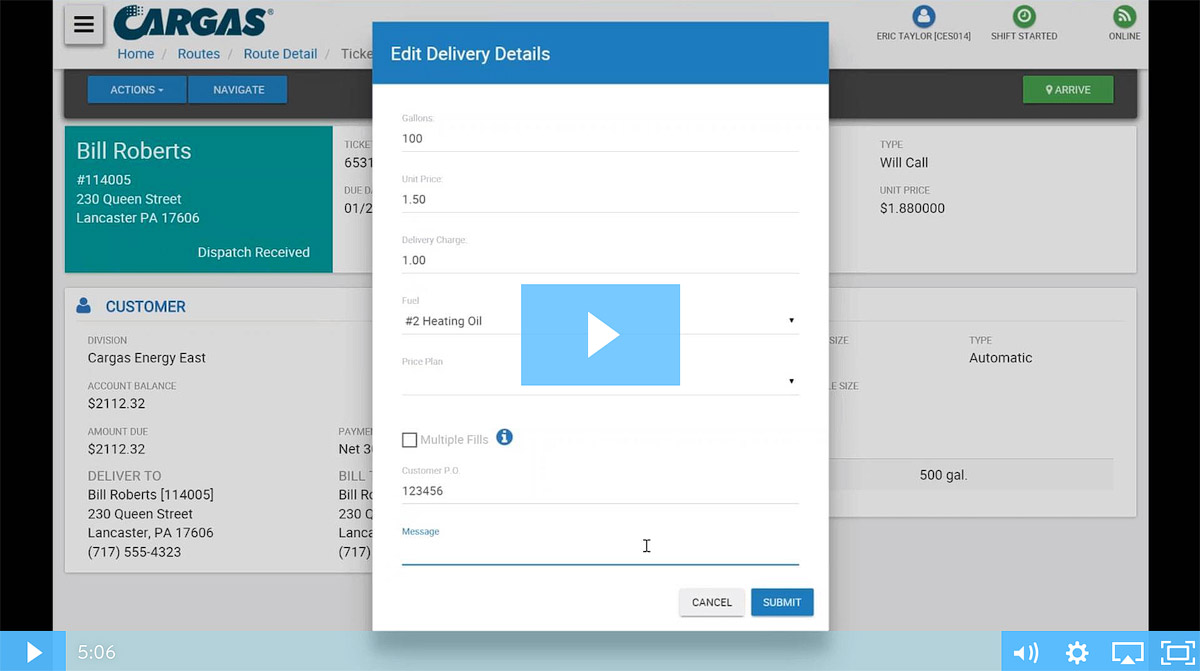The image size is (1200, 671).
Task: Click the 500 gal. tank value
Action: point(944,475)
